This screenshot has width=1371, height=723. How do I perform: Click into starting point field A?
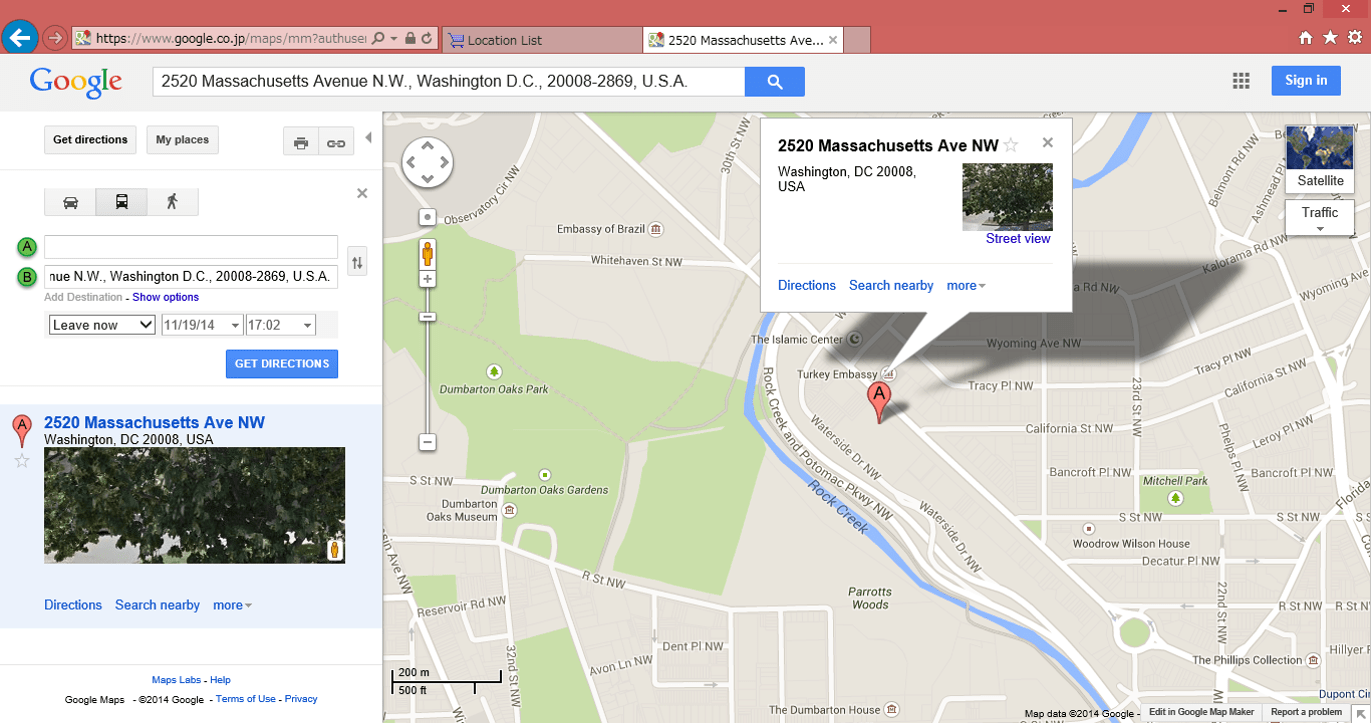[x=191, y=247]
